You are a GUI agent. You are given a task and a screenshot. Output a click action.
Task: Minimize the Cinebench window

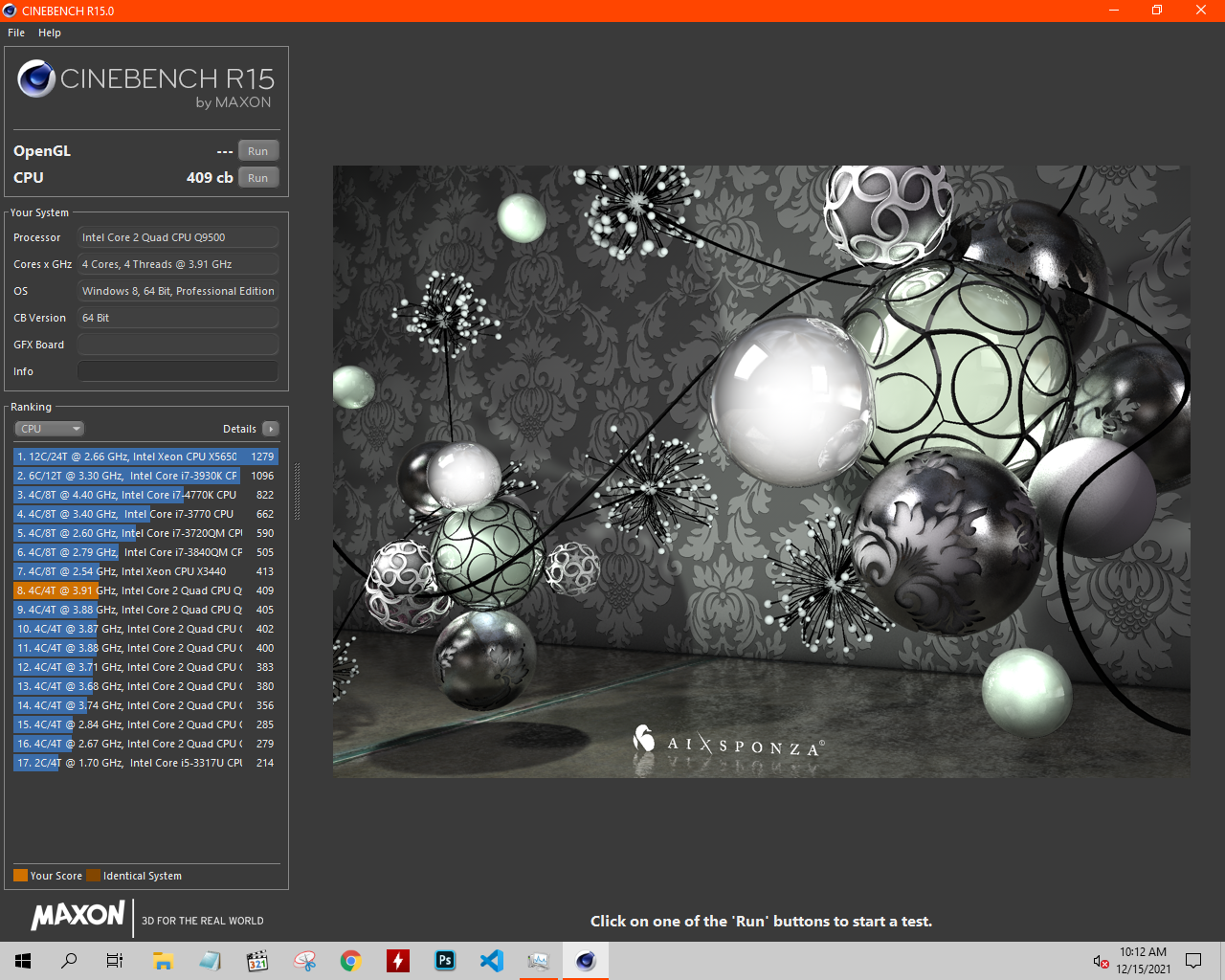(1114, 11)
